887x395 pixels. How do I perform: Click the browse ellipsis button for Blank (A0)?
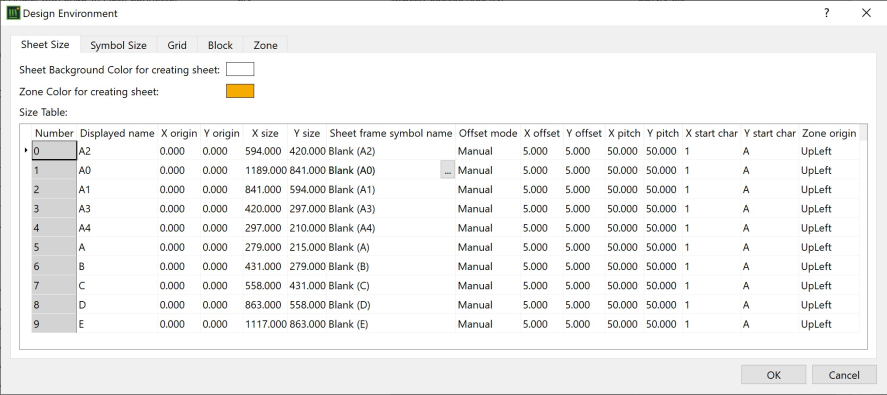point(447,170)
